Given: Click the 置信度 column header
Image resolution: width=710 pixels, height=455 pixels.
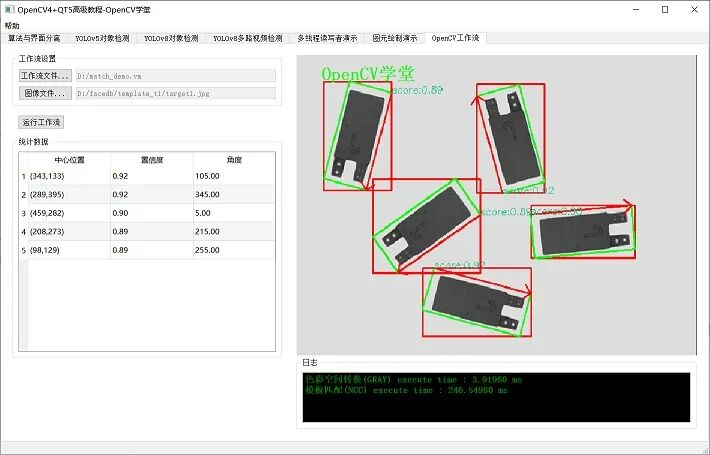Looking at the screenshot, I should (152, 160).
